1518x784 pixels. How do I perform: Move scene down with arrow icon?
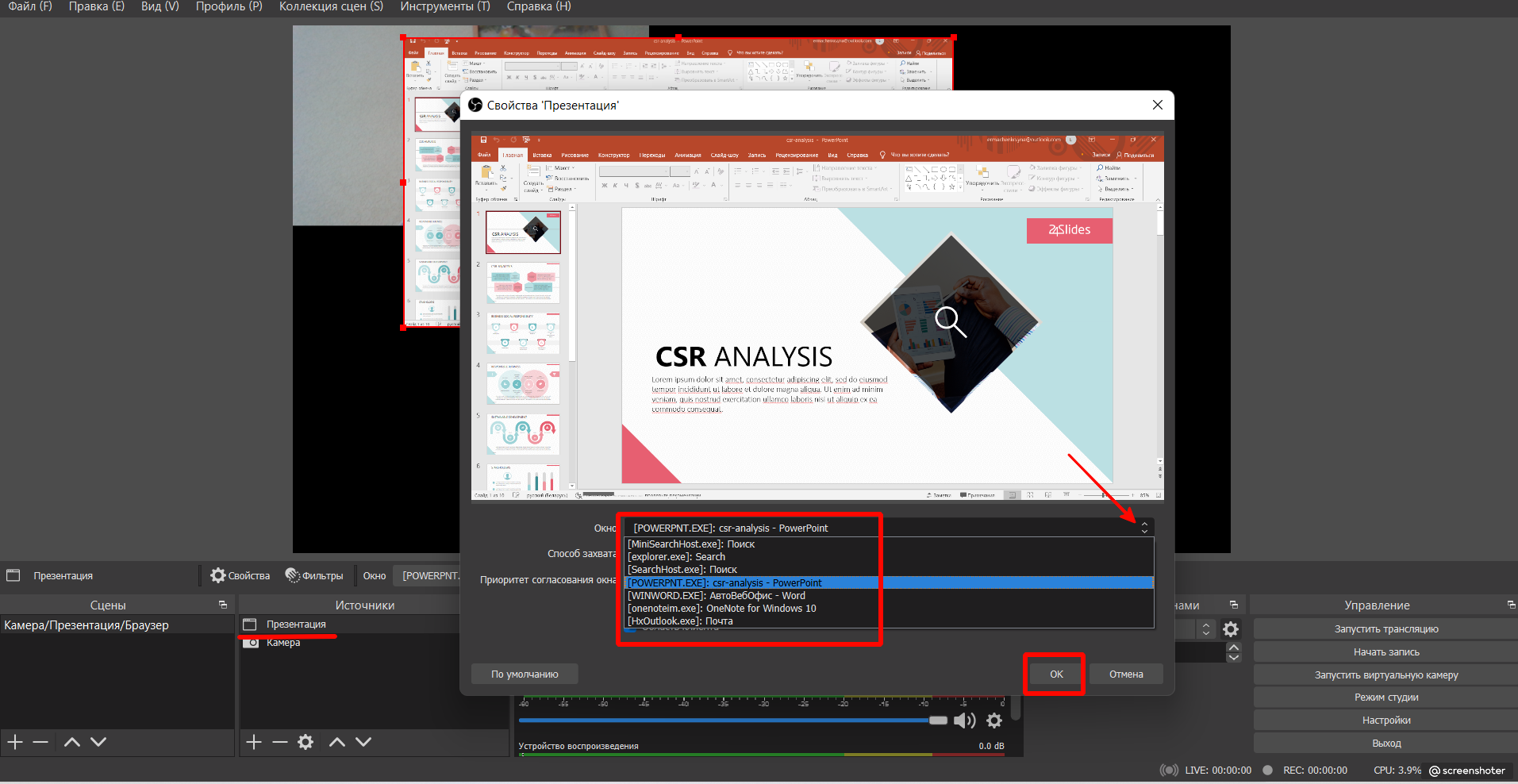click(98, 742)
